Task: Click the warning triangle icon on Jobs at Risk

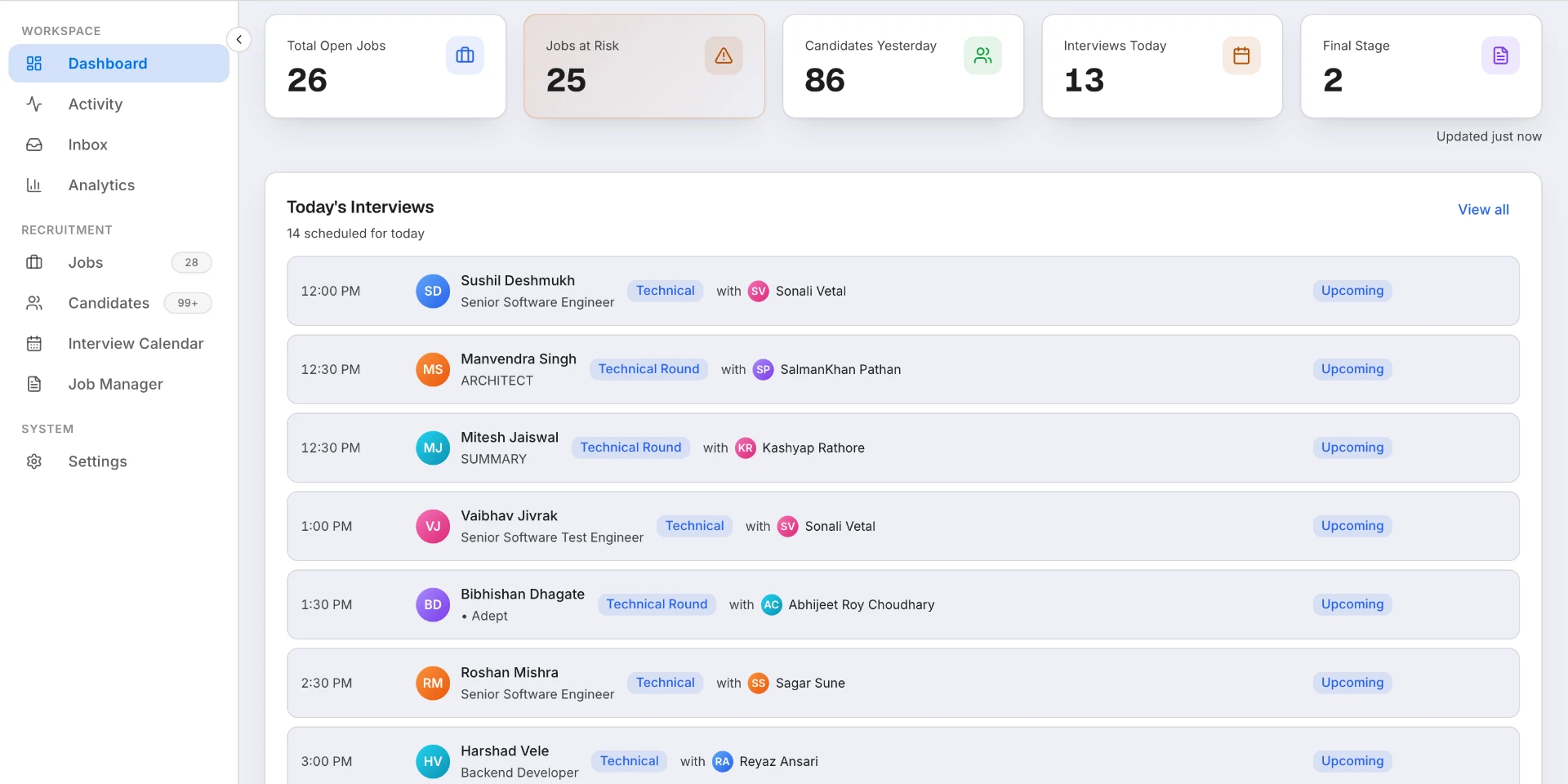Action: coord(724,56)
